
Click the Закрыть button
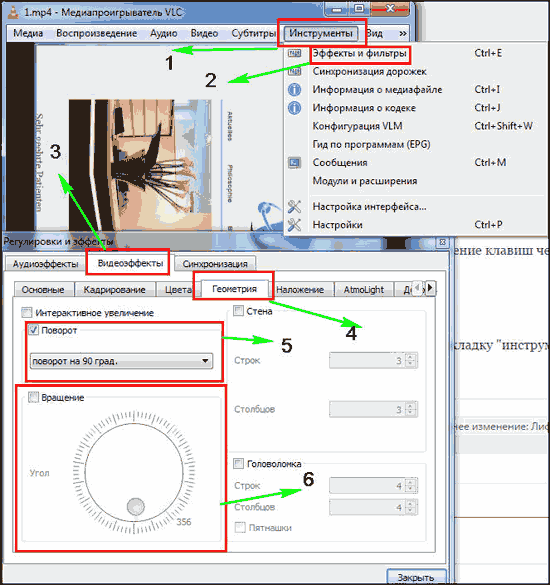[x=416, y=577]
